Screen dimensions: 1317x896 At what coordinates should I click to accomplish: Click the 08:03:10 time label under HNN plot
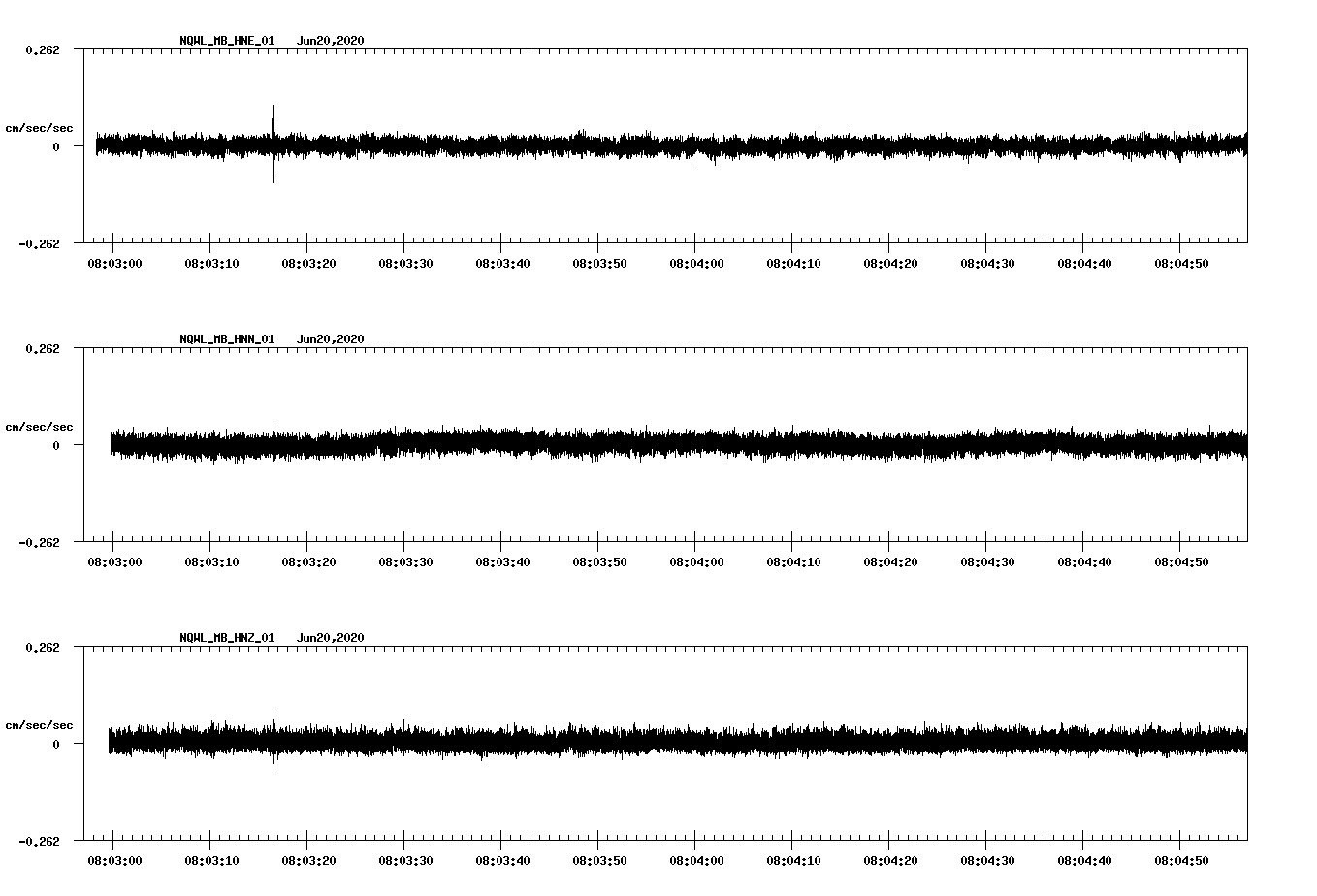tap(211, 562)
